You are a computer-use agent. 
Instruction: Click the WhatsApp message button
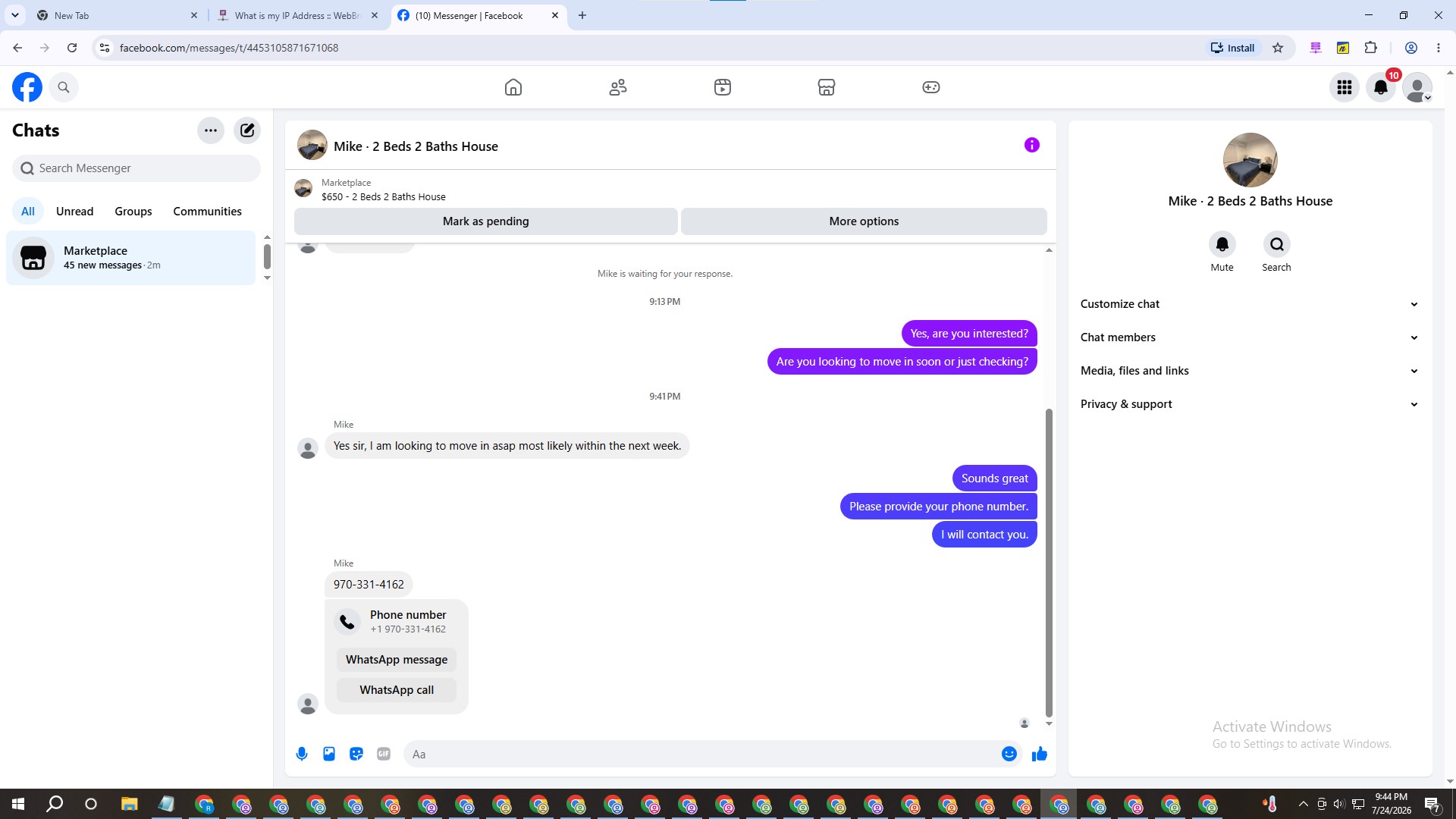point(397,660)
